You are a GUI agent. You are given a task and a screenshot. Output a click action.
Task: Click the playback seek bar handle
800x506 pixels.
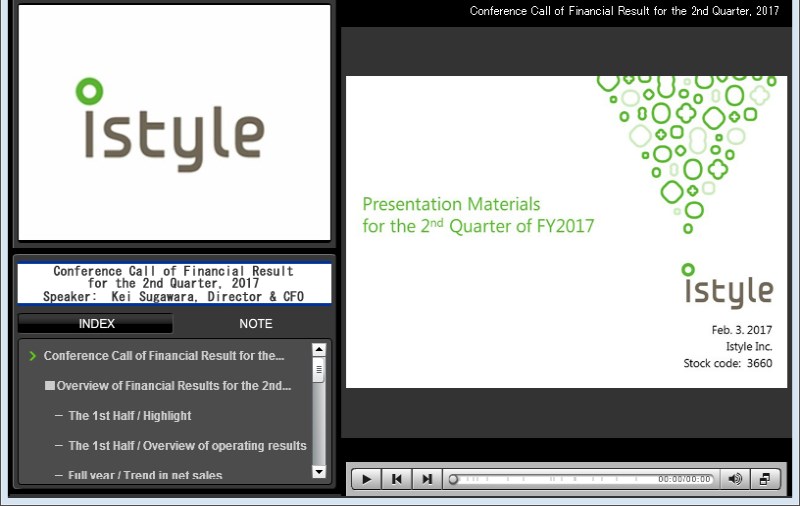pyautogui.click(x=453, y=479)
